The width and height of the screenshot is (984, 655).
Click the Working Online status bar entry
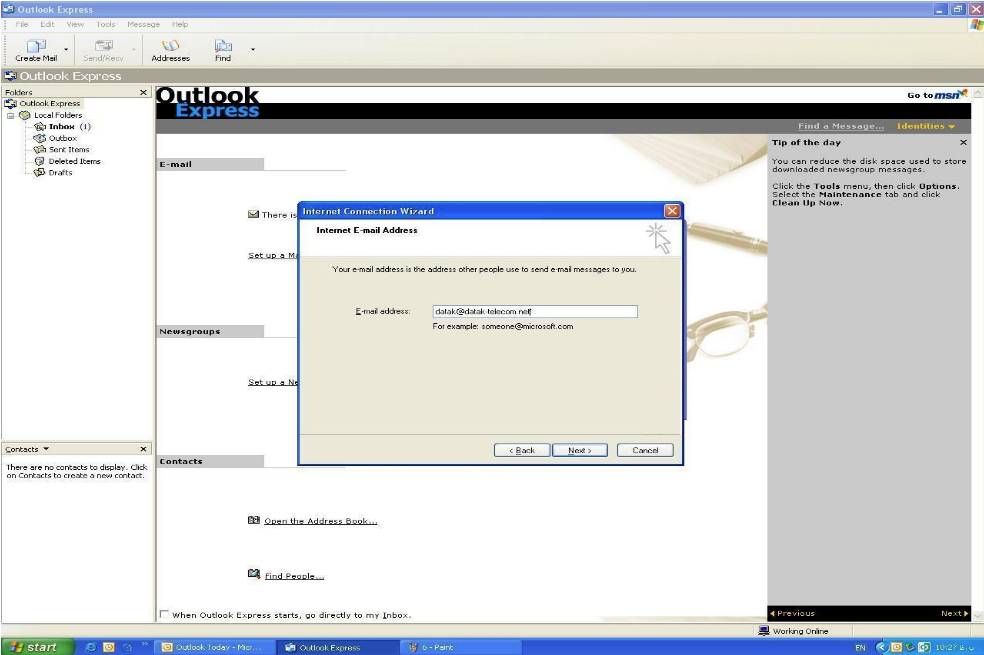tap(794, 631)
